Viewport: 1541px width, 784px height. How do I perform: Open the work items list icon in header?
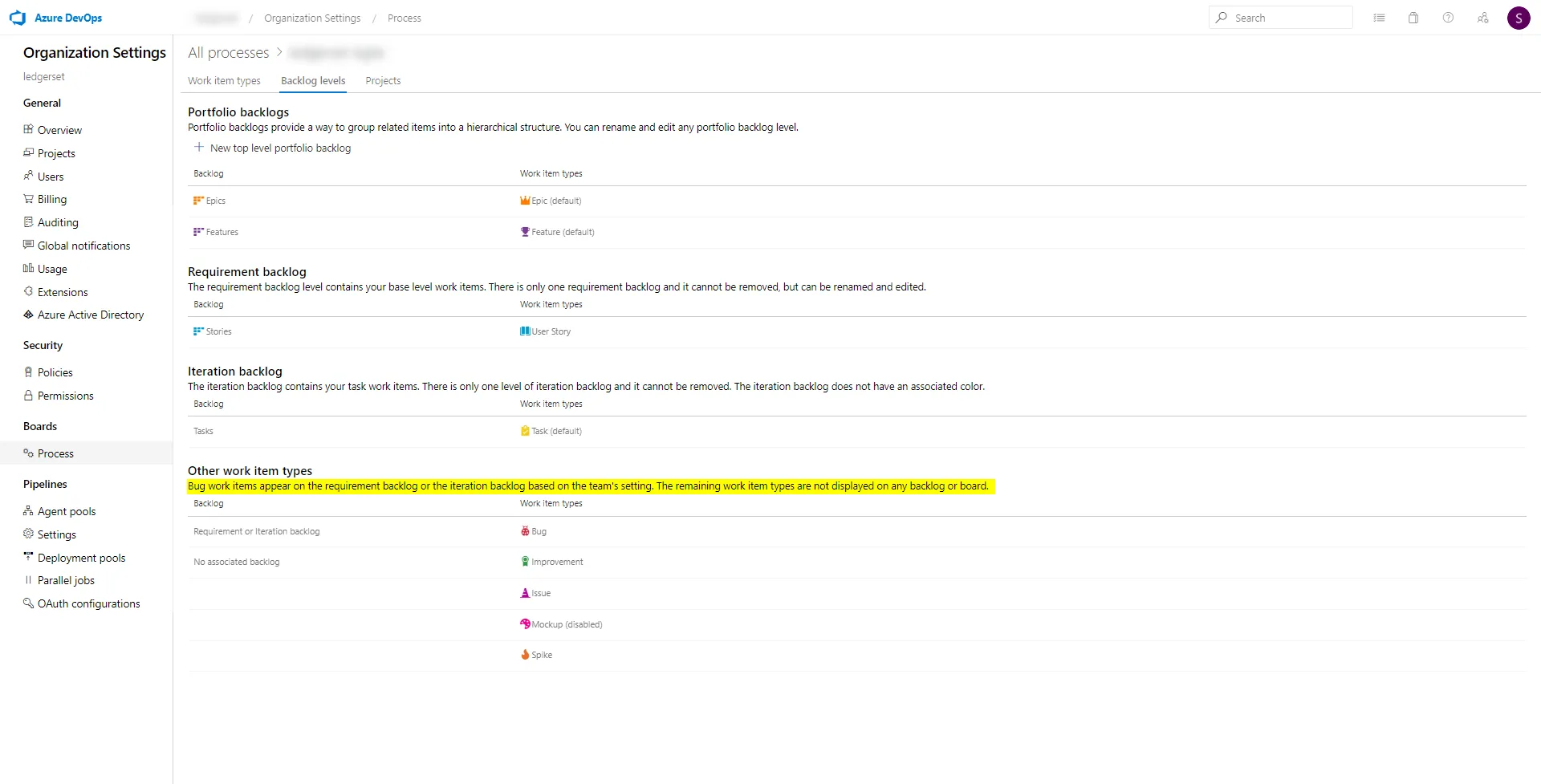pyautogui.click(x=1379, y=18)
